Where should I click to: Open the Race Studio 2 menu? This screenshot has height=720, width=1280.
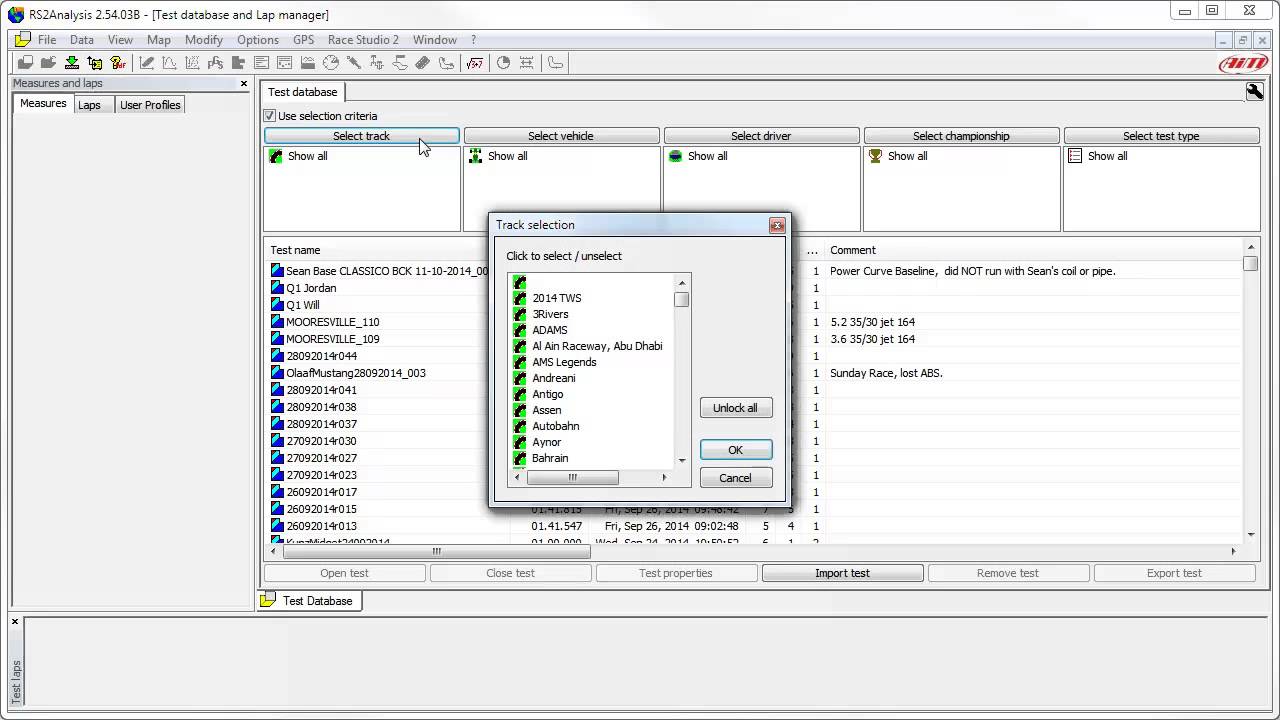(x=363, y=40)
